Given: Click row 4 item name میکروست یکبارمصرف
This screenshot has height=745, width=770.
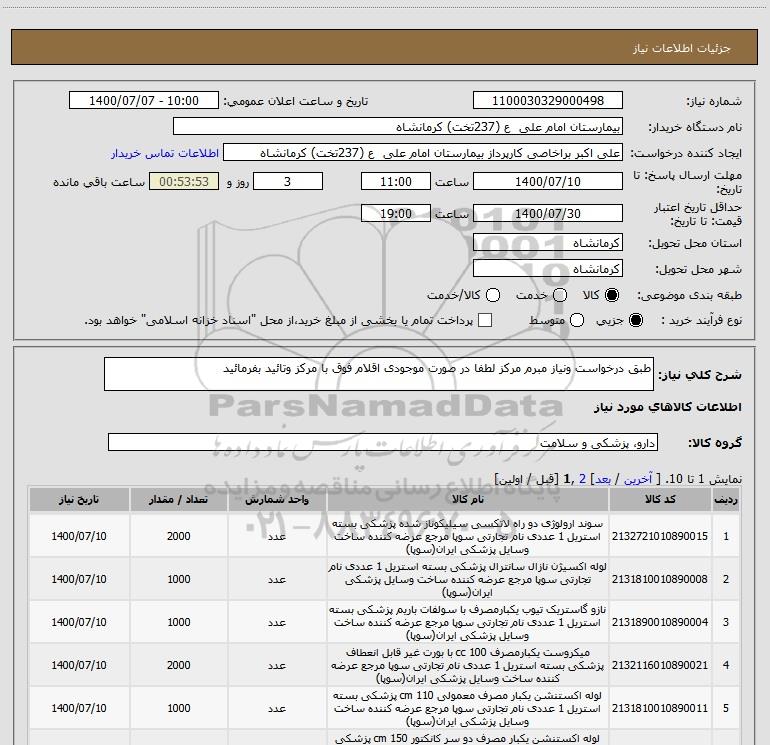Looking at the screenshot, I should coord(468,665).
